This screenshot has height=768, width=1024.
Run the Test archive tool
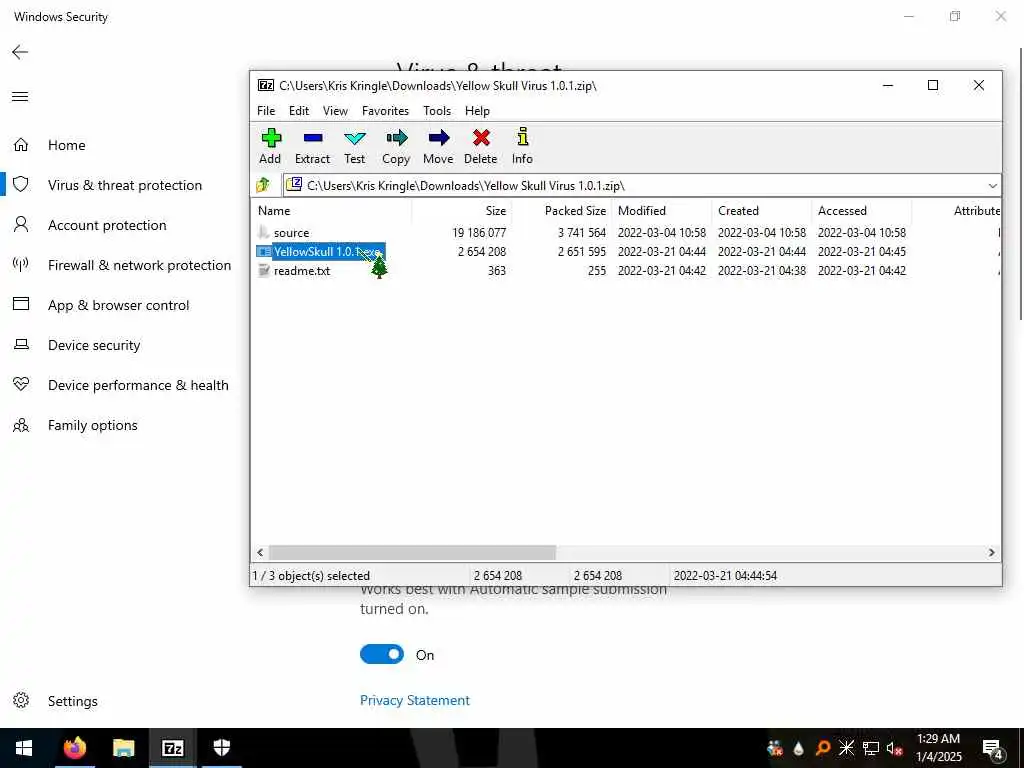click(x=355, y=138)
